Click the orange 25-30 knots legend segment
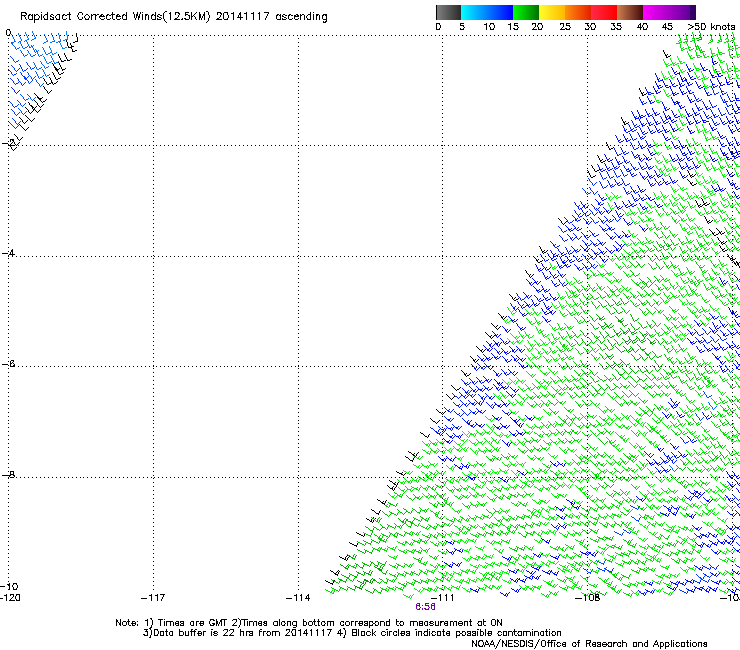This screenshot has height=650, width=740. point(578,12)
